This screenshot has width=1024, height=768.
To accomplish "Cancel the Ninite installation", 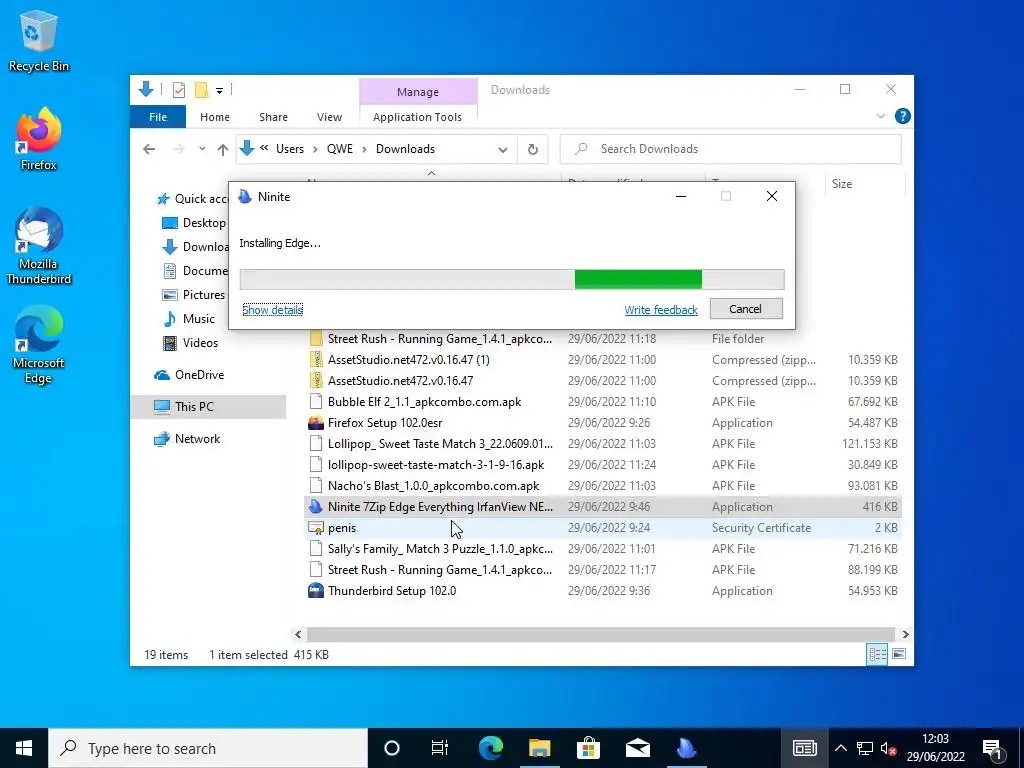I will 746,309.
